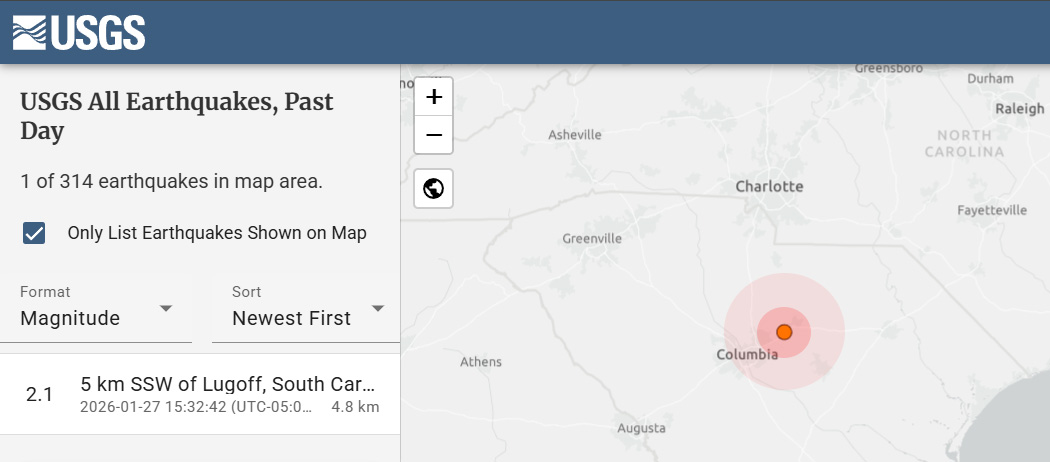Click the USGS All Earthquakes, Past Day heading

click(177, 116)
